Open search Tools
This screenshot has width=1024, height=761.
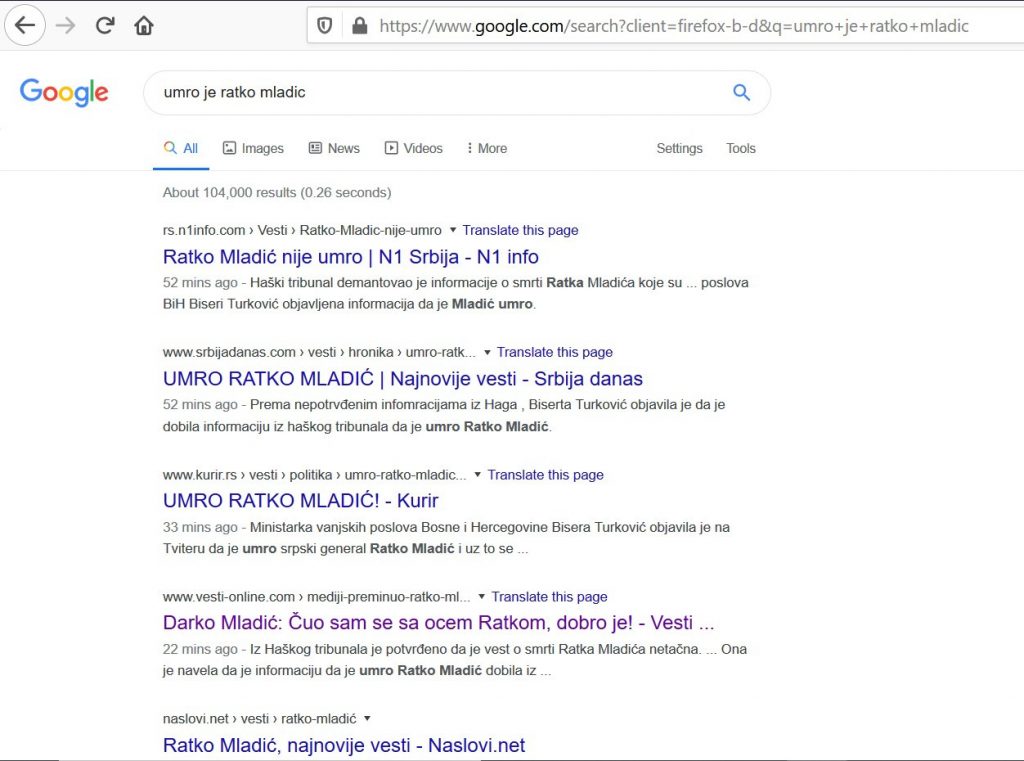741,148
